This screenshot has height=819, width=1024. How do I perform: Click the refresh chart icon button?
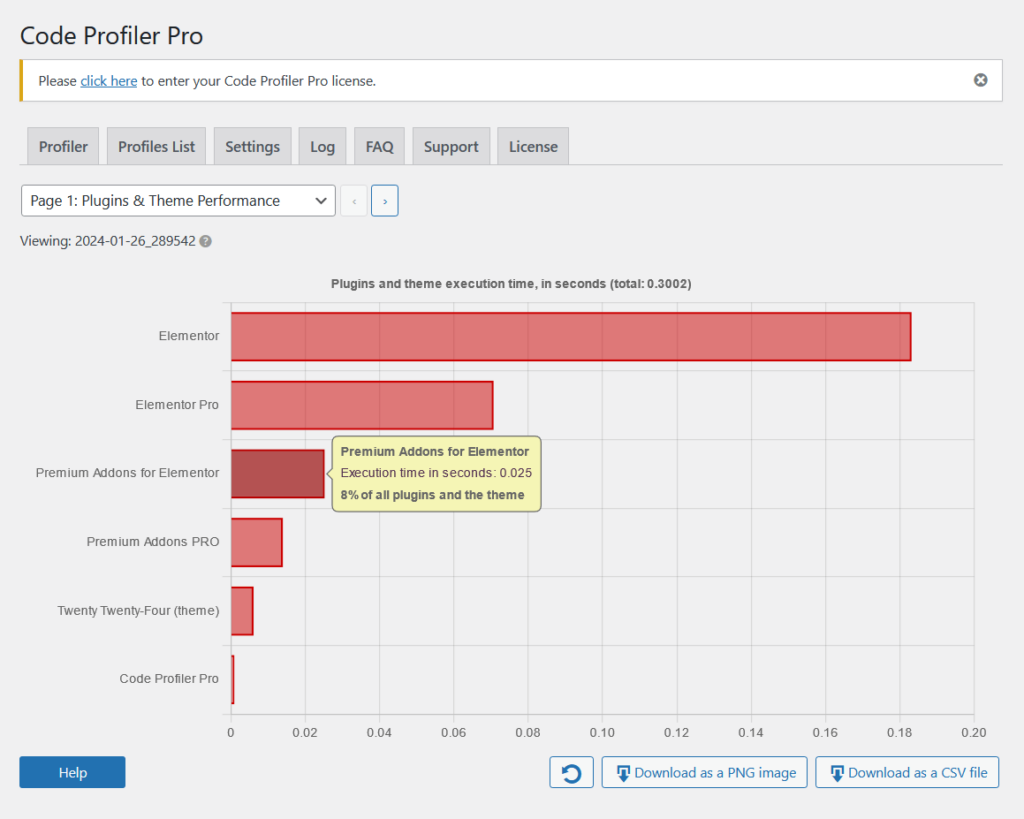coord(571,773)
